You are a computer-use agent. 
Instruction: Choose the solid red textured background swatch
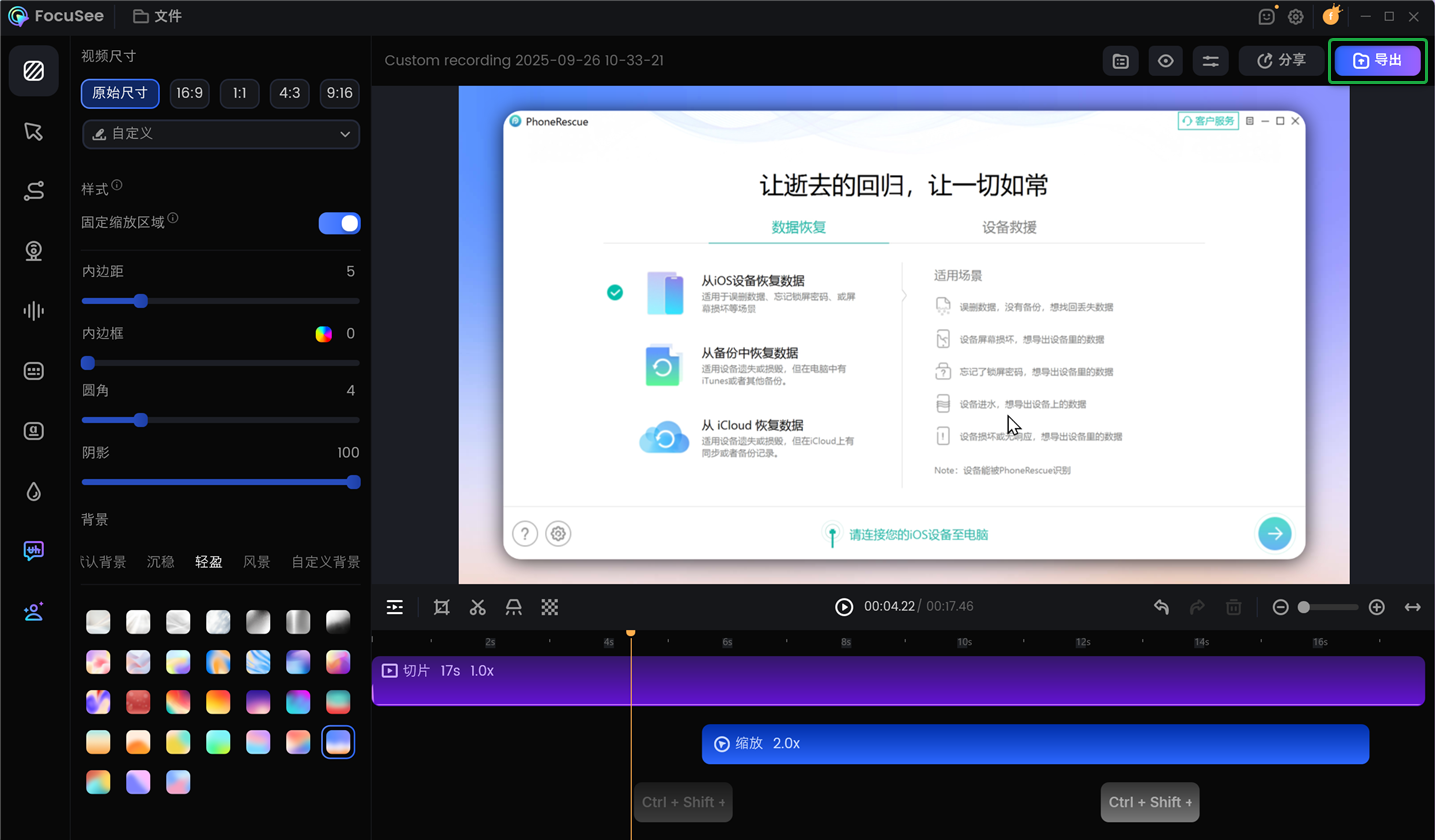[138, 702]
